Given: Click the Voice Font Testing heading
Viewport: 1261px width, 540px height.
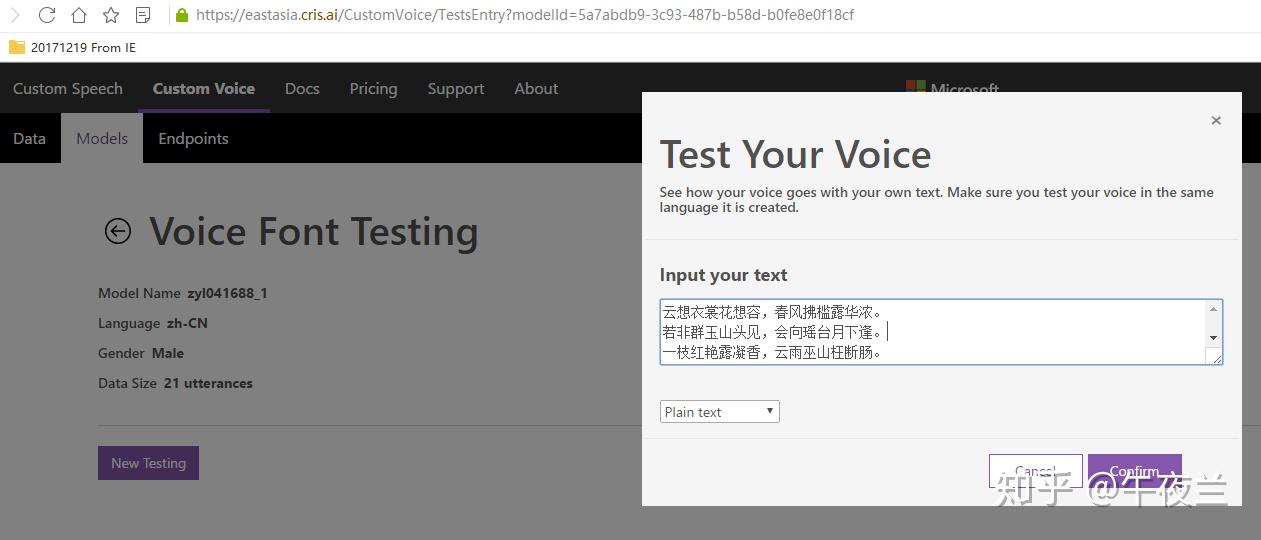Looking at the screenshot, I should 314,231.
